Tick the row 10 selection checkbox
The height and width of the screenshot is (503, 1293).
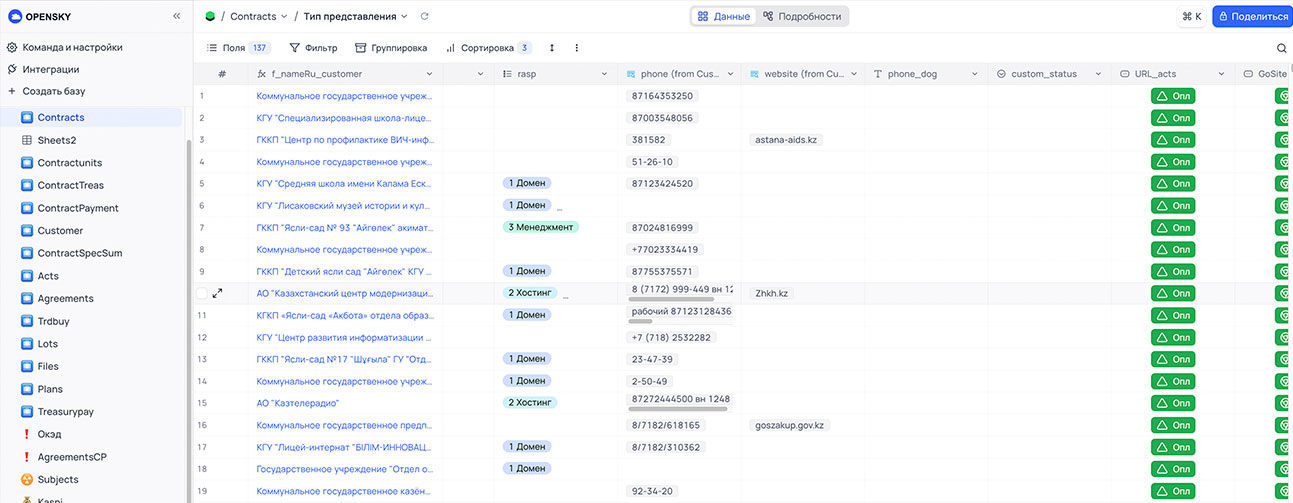pos(202,293)
